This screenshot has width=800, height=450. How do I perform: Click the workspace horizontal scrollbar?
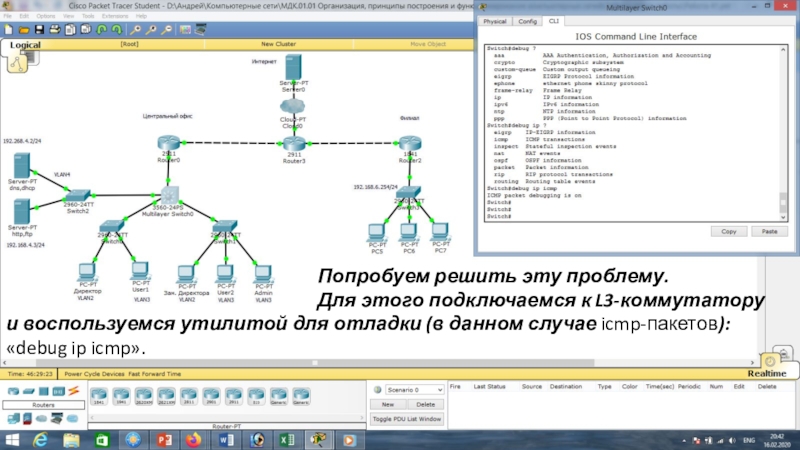315,363
